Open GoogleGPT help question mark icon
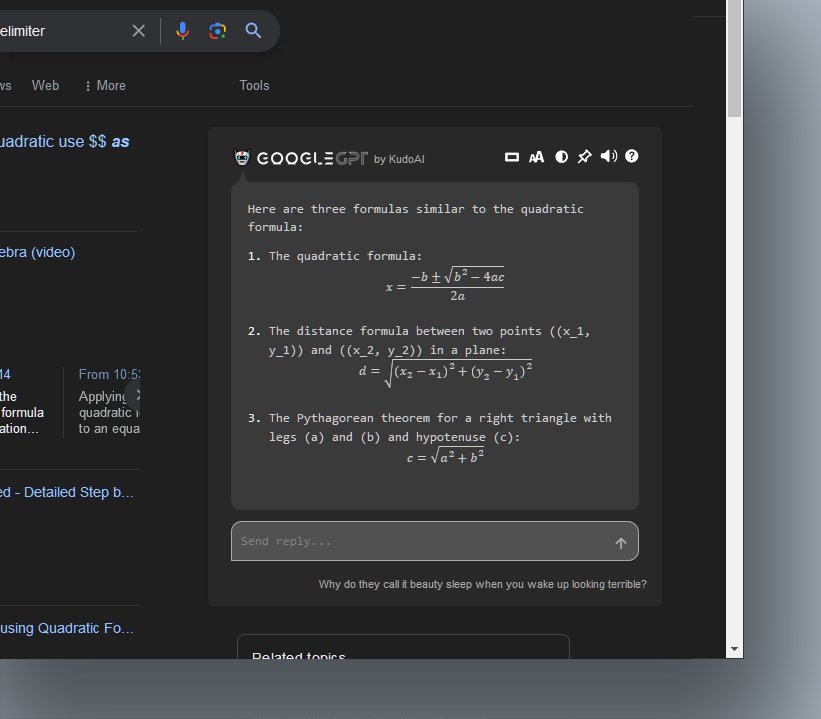The height and width of the screenshot is (719, 821). 631,156
